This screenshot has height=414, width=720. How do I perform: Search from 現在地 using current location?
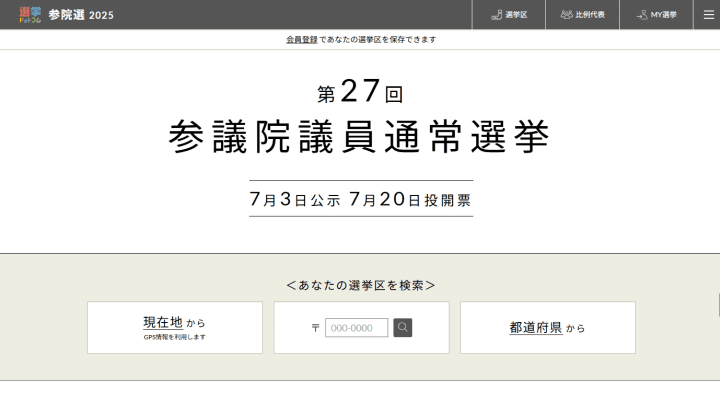[x=174, y=327]
